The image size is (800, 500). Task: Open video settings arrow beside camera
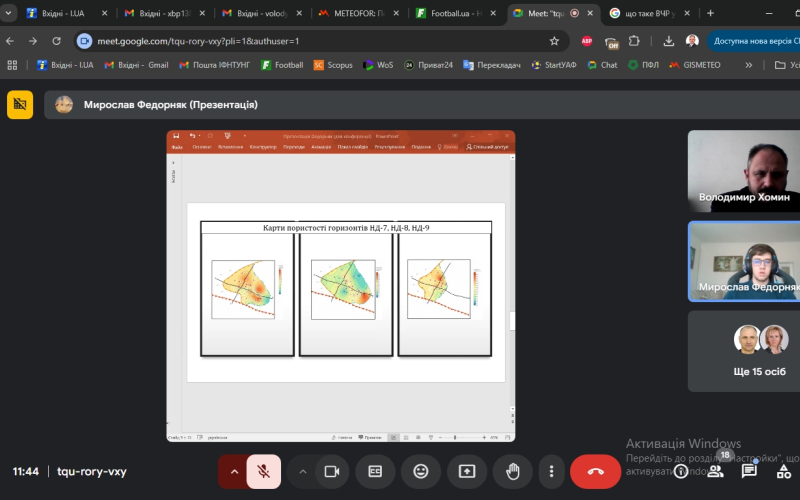coord(303,471)
